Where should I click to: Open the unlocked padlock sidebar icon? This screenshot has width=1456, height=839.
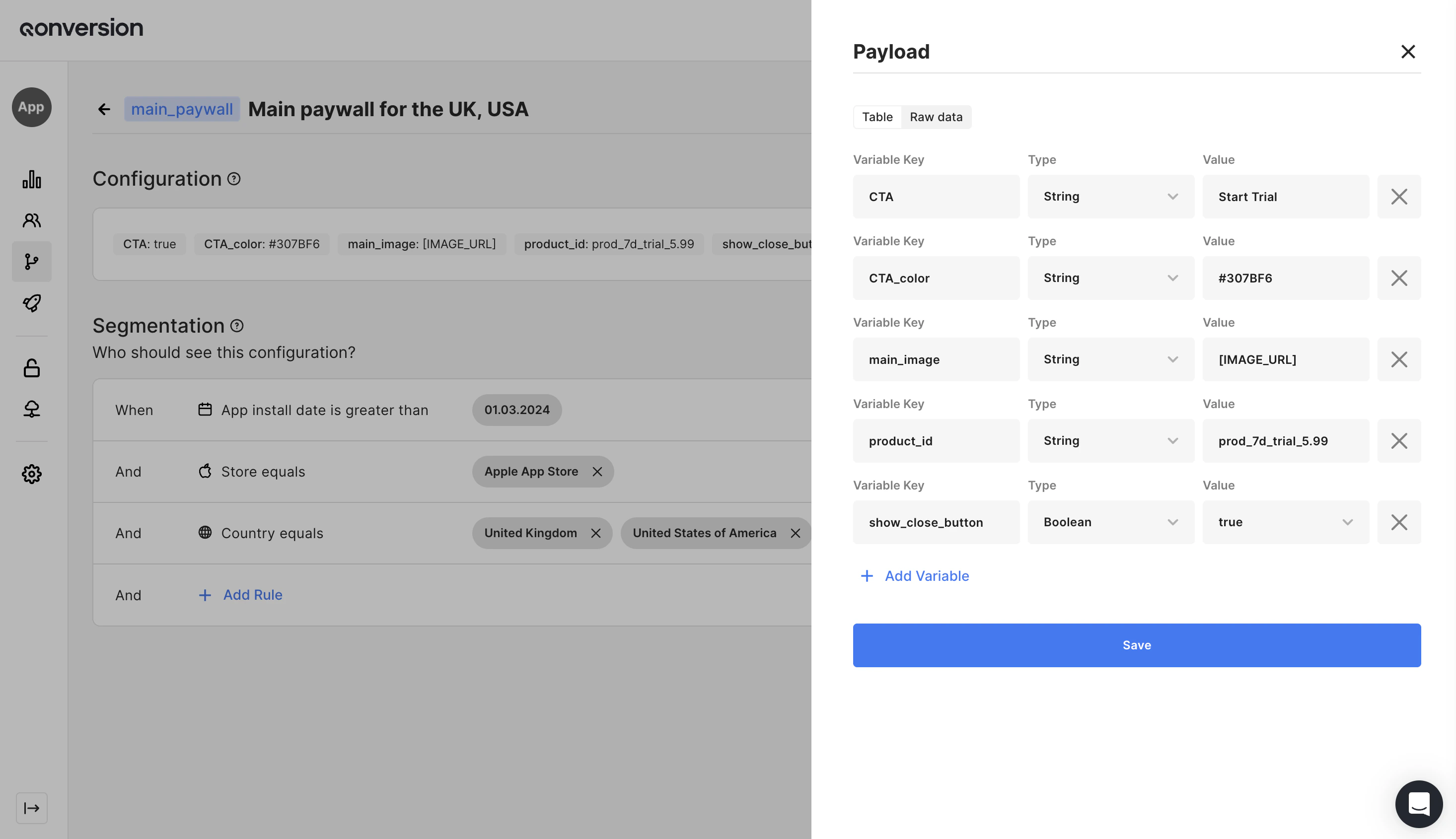click(32, 368)
